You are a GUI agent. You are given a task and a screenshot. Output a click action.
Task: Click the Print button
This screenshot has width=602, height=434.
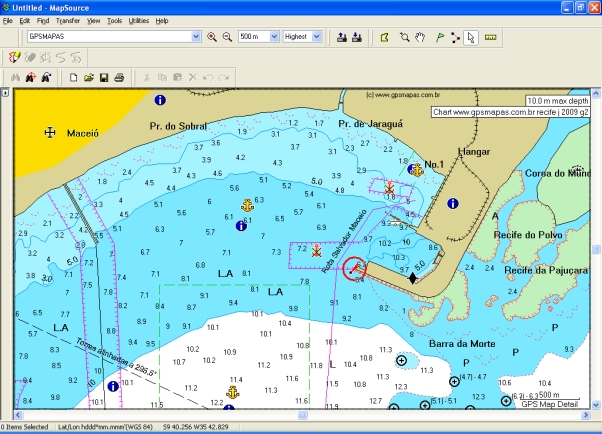(x=119, y=77)
